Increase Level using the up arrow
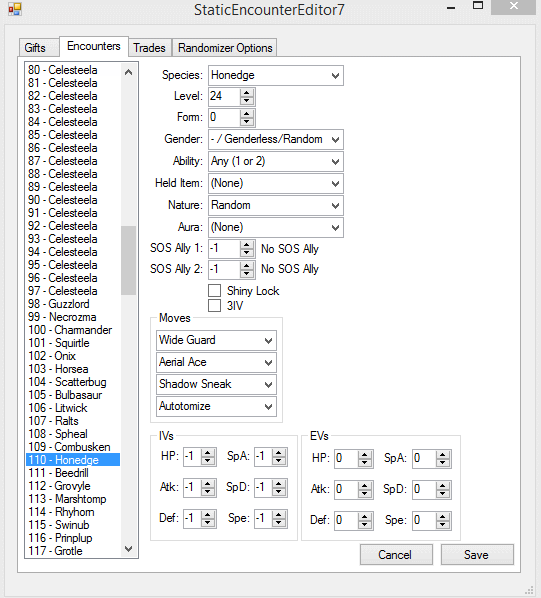The image size is (541, 598). coord(247,93)
